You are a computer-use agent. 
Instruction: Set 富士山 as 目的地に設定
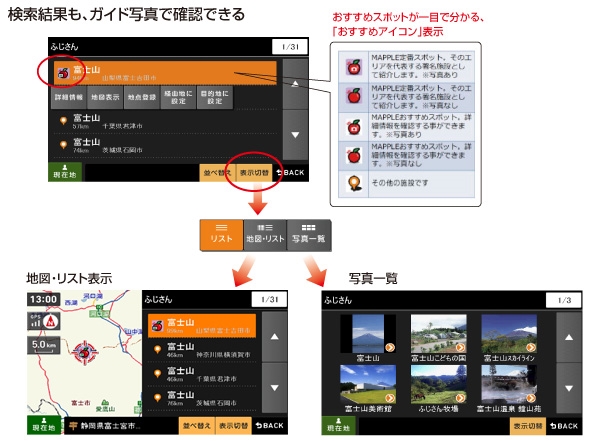pyautogui.click(x=214, y=97)
